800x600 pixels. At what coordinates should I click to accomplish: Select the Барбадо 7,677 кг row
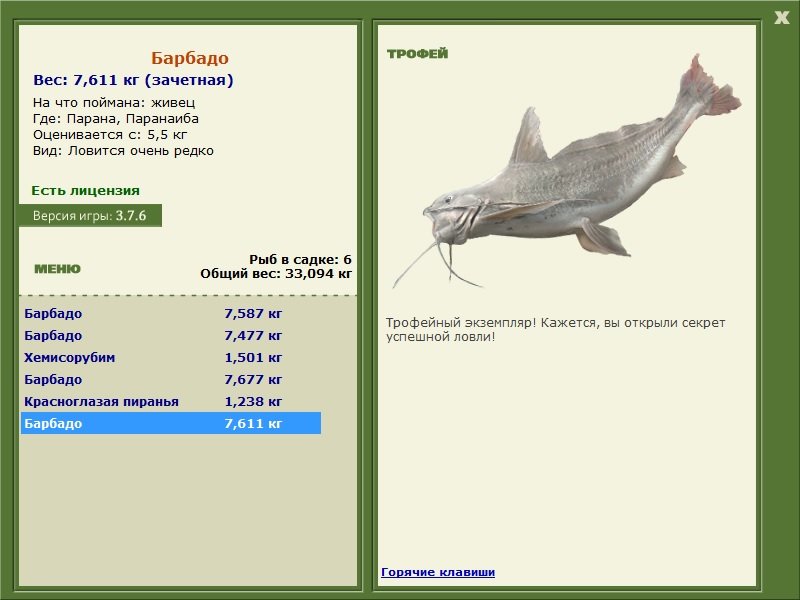click(171, 379)
